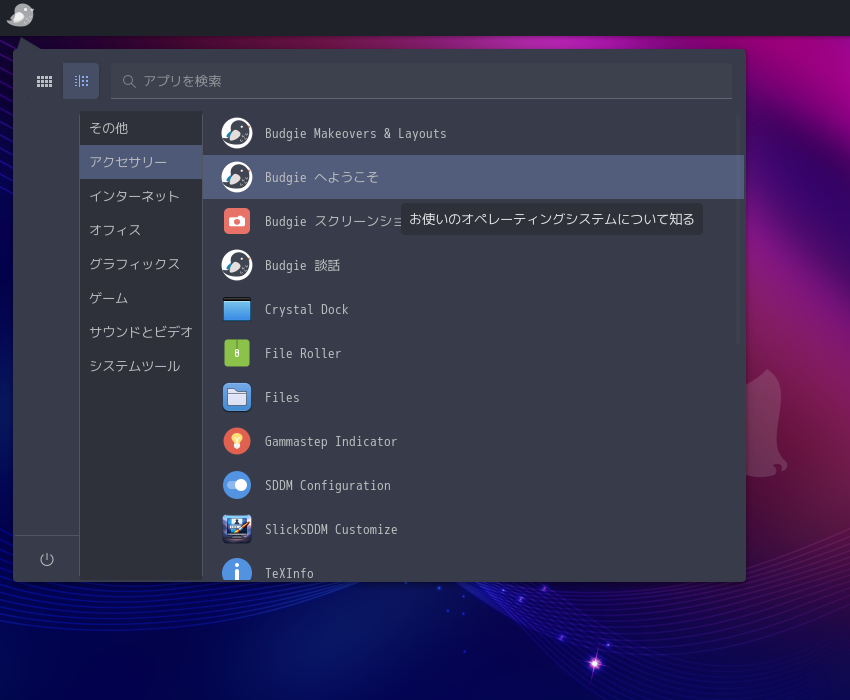This screenshot has width=850, height=700.
Task: Click Crystal Dock blue icon
Action: click(x=237, y=309)
